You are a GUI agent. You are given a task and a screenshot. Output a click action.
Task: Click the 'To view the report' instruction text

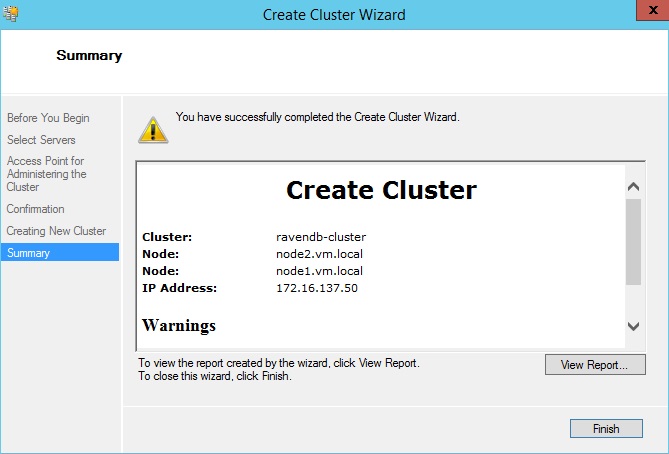tap(279, 363)
